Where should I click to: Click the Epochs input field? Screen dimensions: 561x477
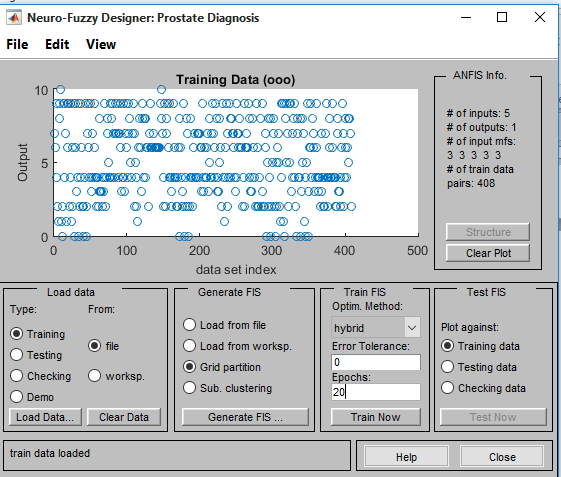376,392
